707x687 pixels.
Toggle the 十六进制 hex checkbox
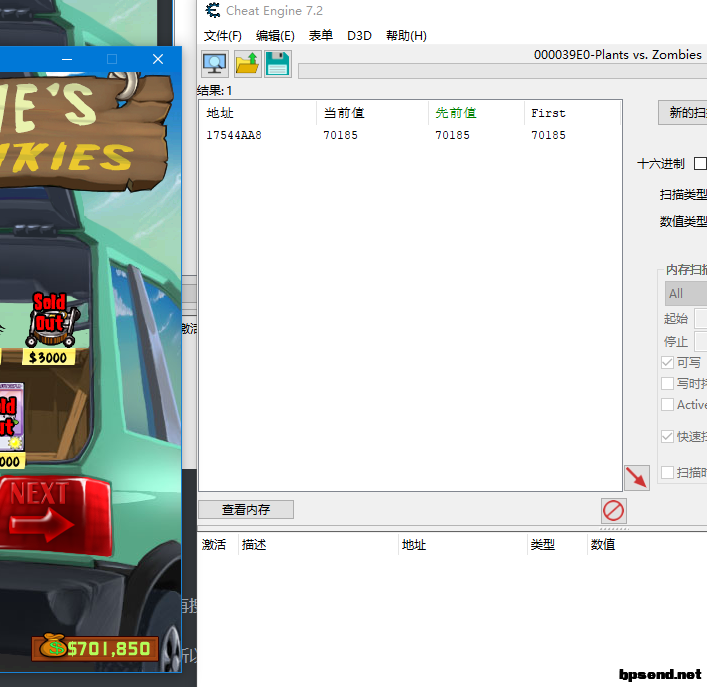pos(700,164)
